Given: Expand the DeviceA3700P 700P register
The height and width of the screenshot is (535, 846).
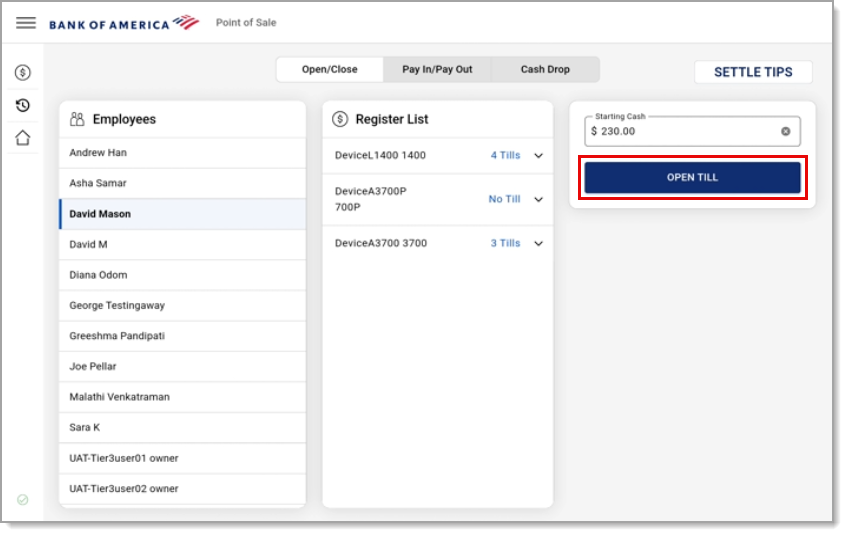Looking at the screenshot, I should [538, 200].
